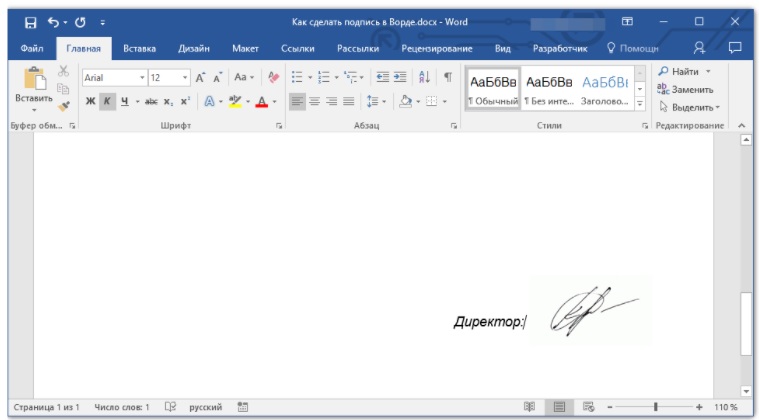Image resolution: width=759 pixels, height=420 pixels.
Task: Expand the Styles gallery more arrow
Action: coord(640,102)
